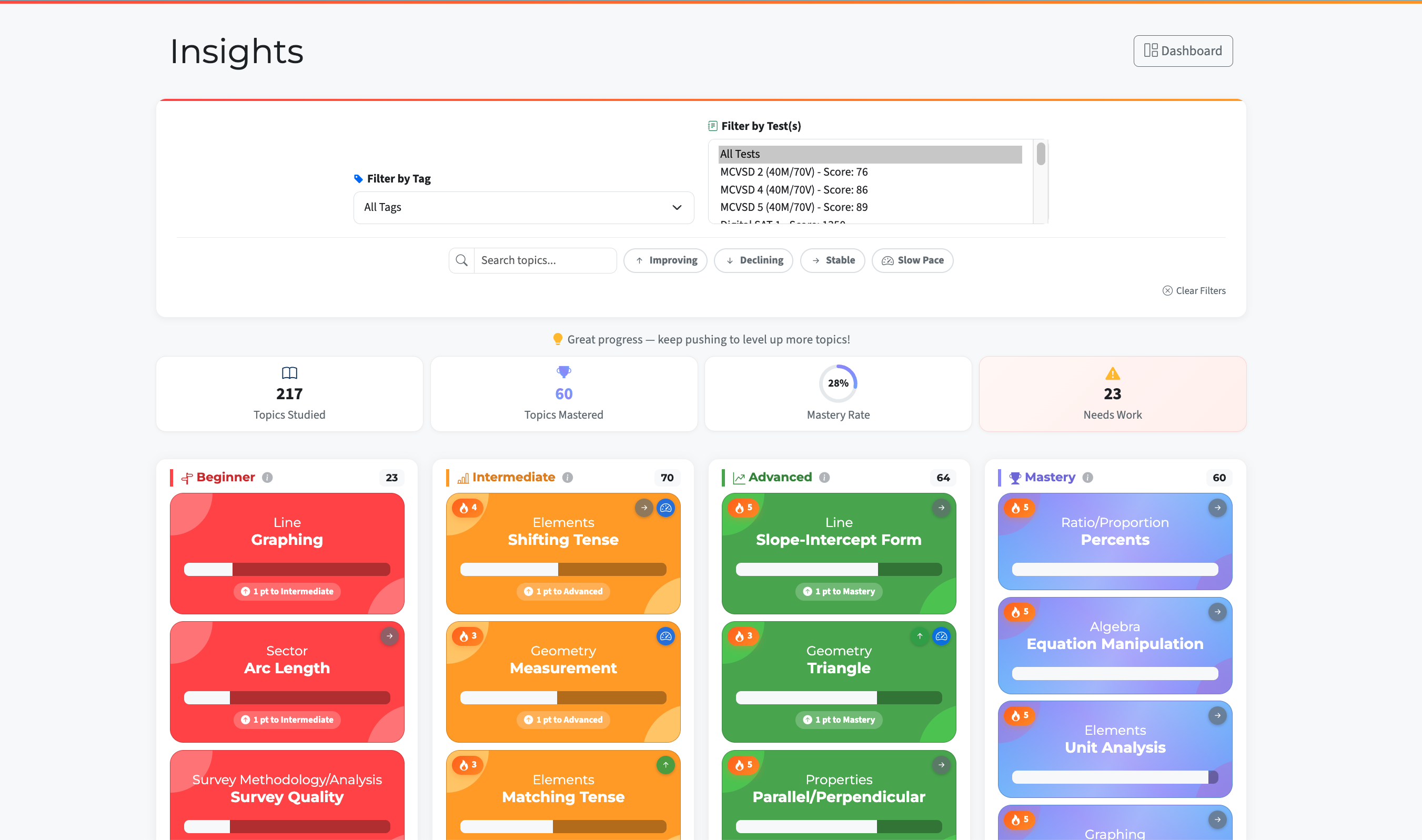Click the search magnifier icon
This screenshot has width=1422, height=840.
pos(461,260)
